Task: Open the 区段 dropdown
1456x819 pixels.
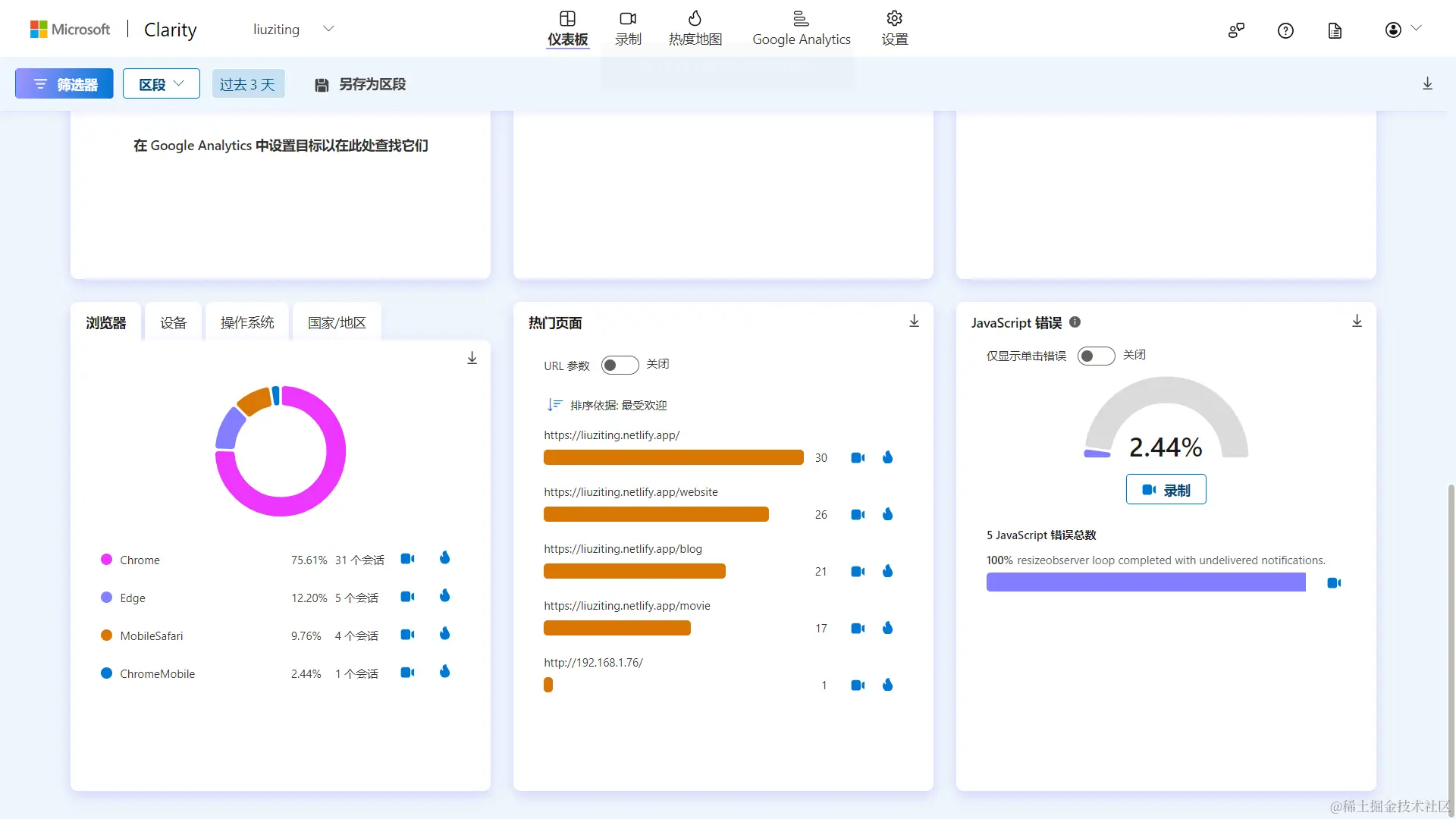Action: click(161, 84)
